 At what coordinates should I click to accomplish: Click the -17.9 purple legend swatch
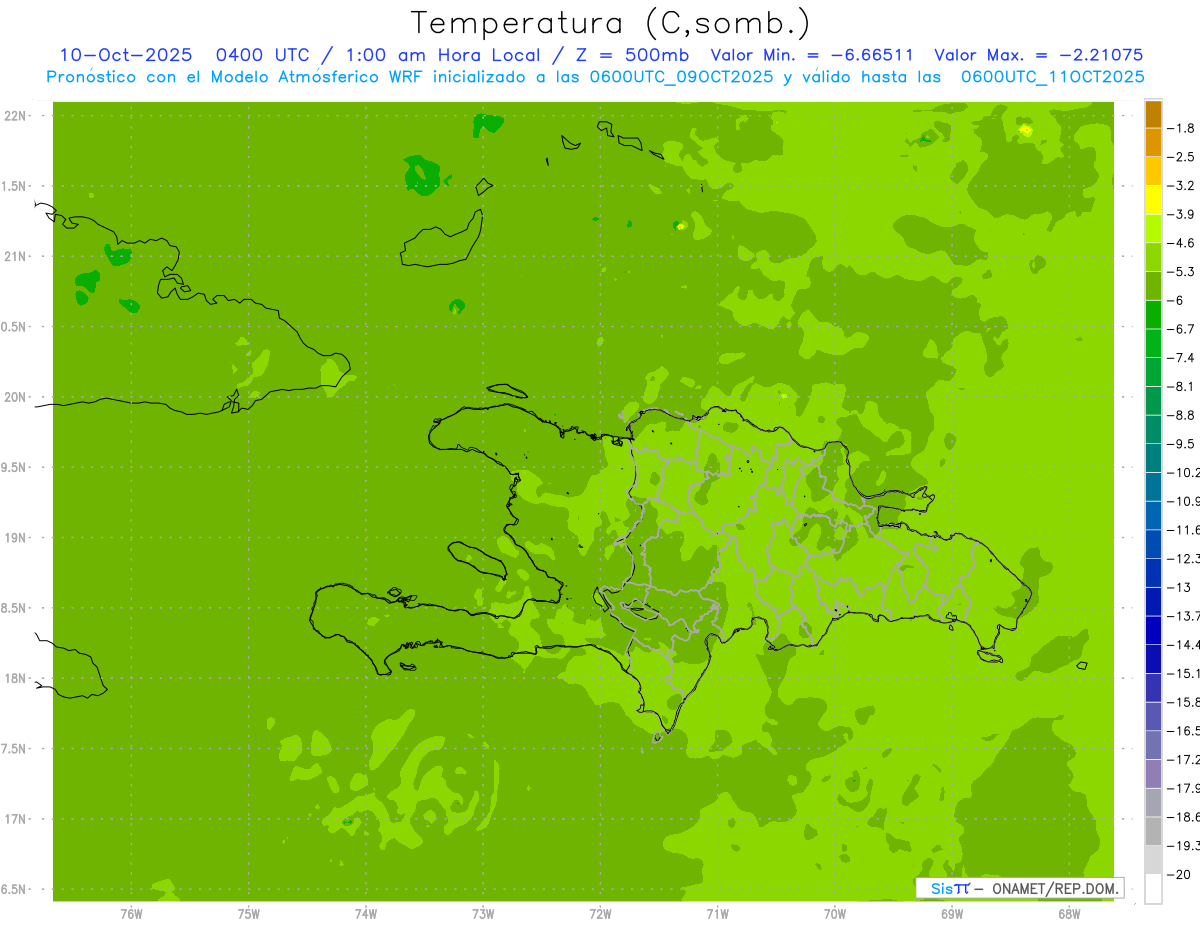coord(1153,774)
